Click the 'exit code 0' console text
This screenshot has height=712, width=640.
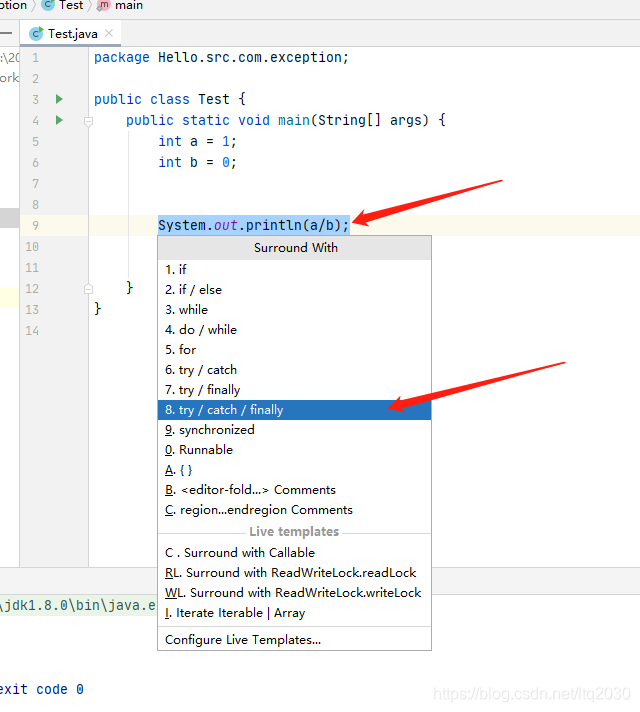coord(42,689)
